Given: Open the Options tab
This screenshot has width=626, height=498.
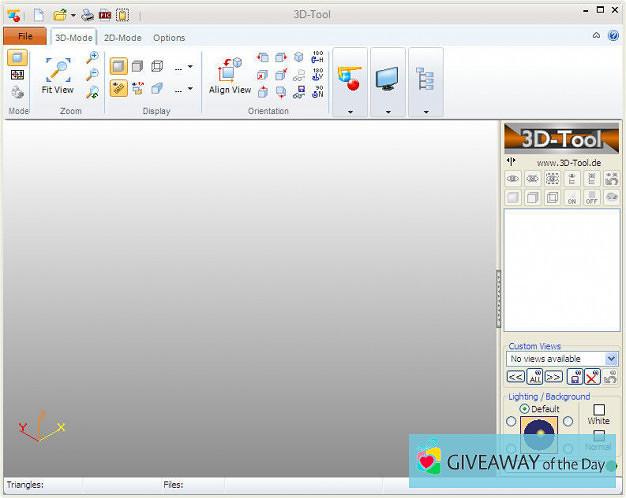Looking at the screenshot, I should tap(169, 38).
